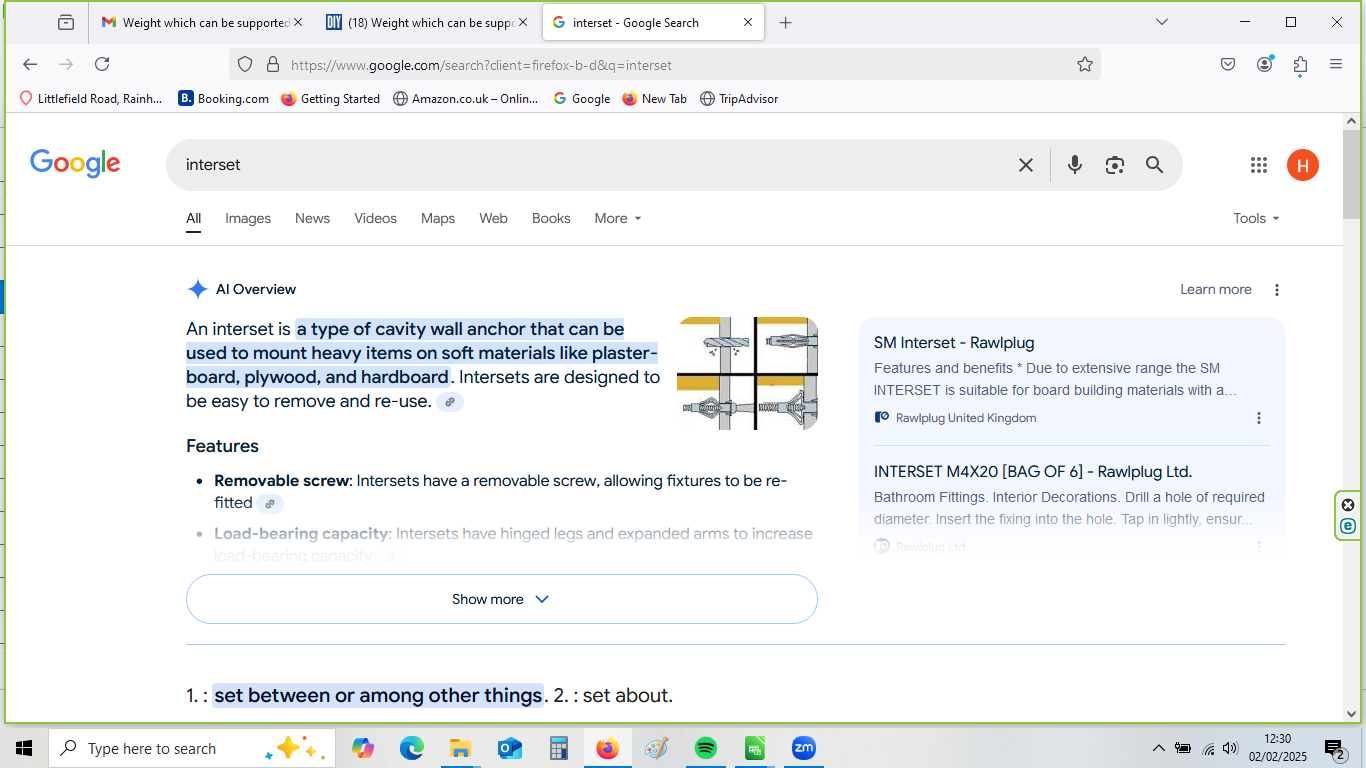Open the Firefox application menu

pyautogui.click(x=1336, y=65)
